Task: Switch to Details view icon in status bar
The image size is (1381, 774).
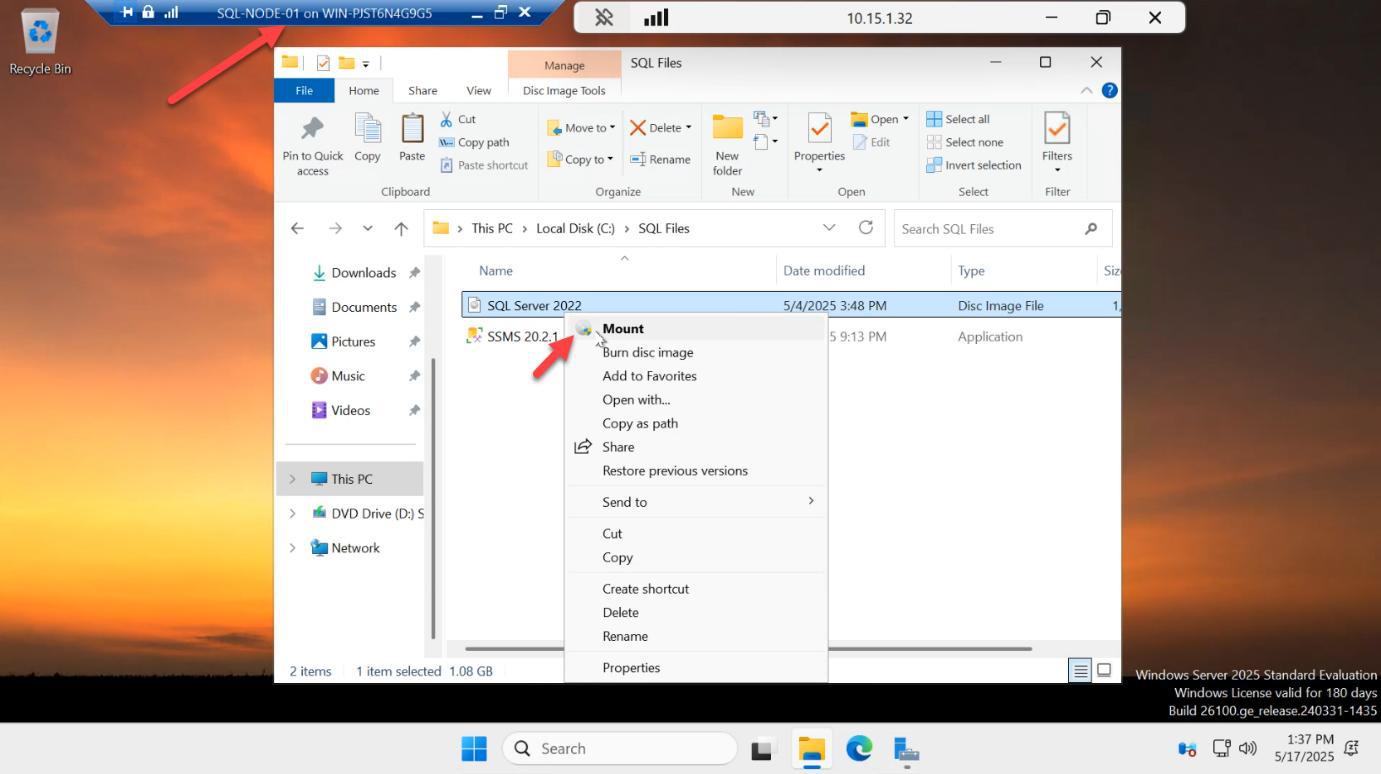Action: coord(1081,671)
